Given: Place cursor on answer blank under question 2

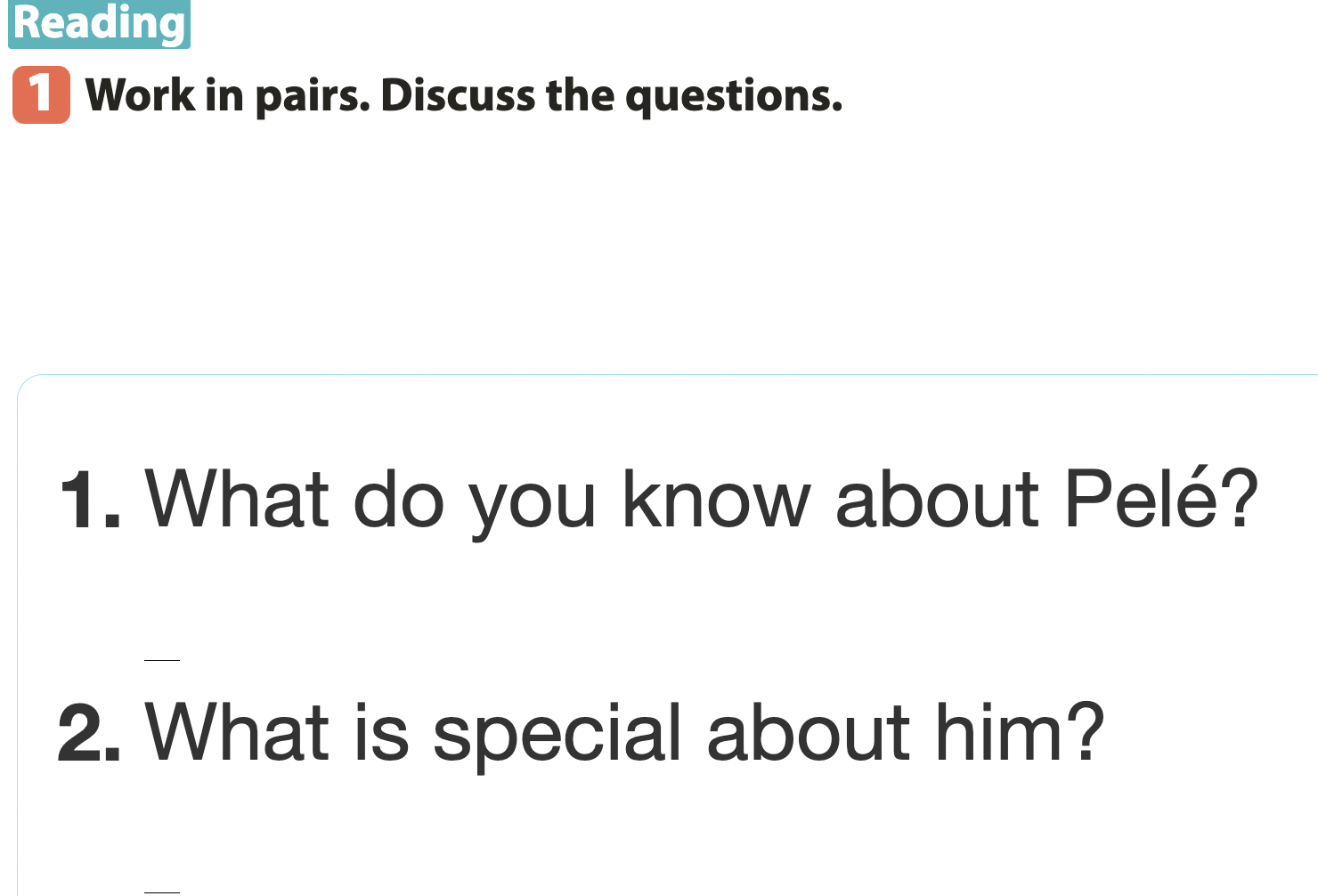Looking at the screenshot, I should click(162, 891).
